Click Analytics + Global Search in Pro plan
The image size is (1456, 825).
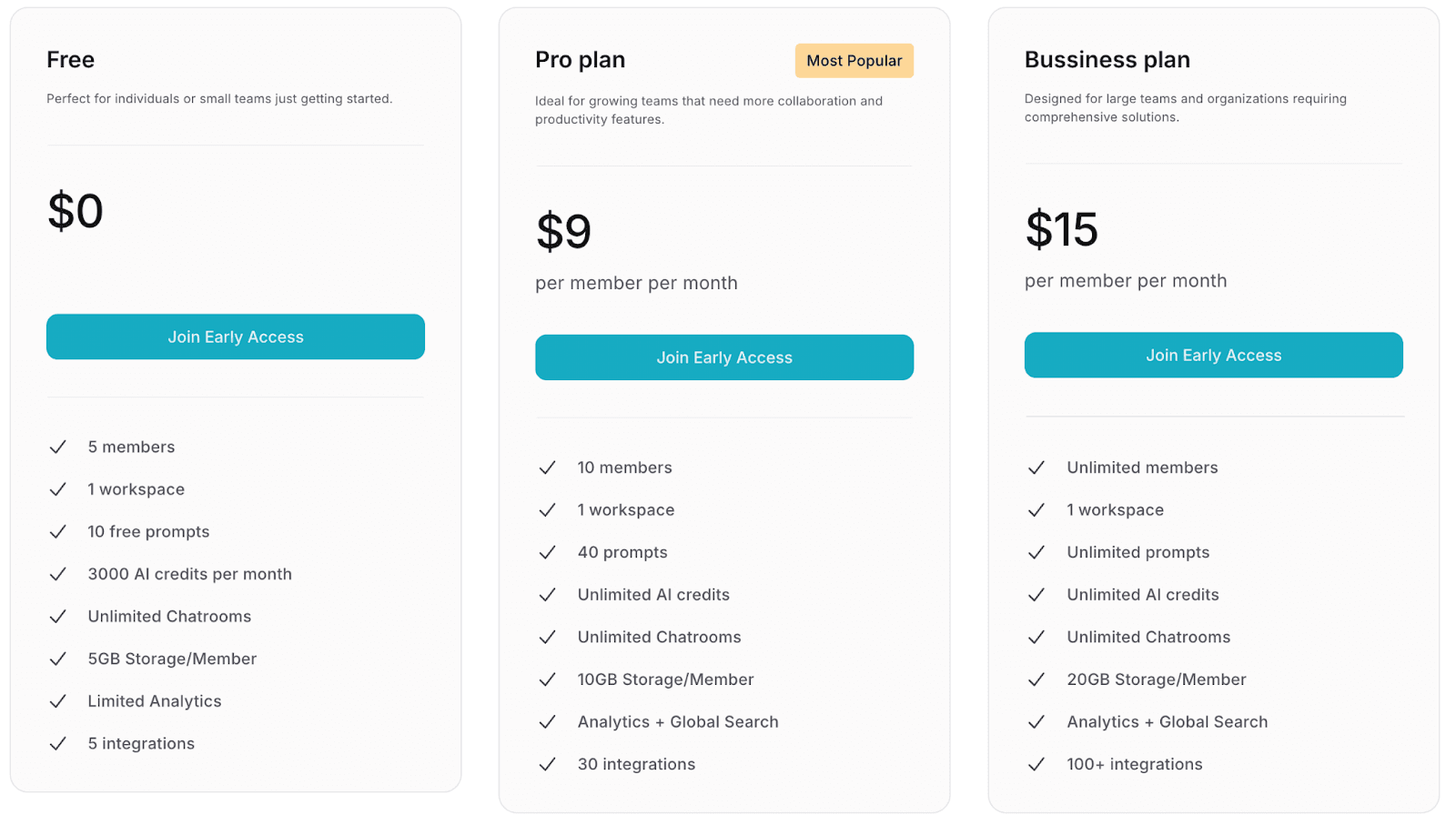677,722
